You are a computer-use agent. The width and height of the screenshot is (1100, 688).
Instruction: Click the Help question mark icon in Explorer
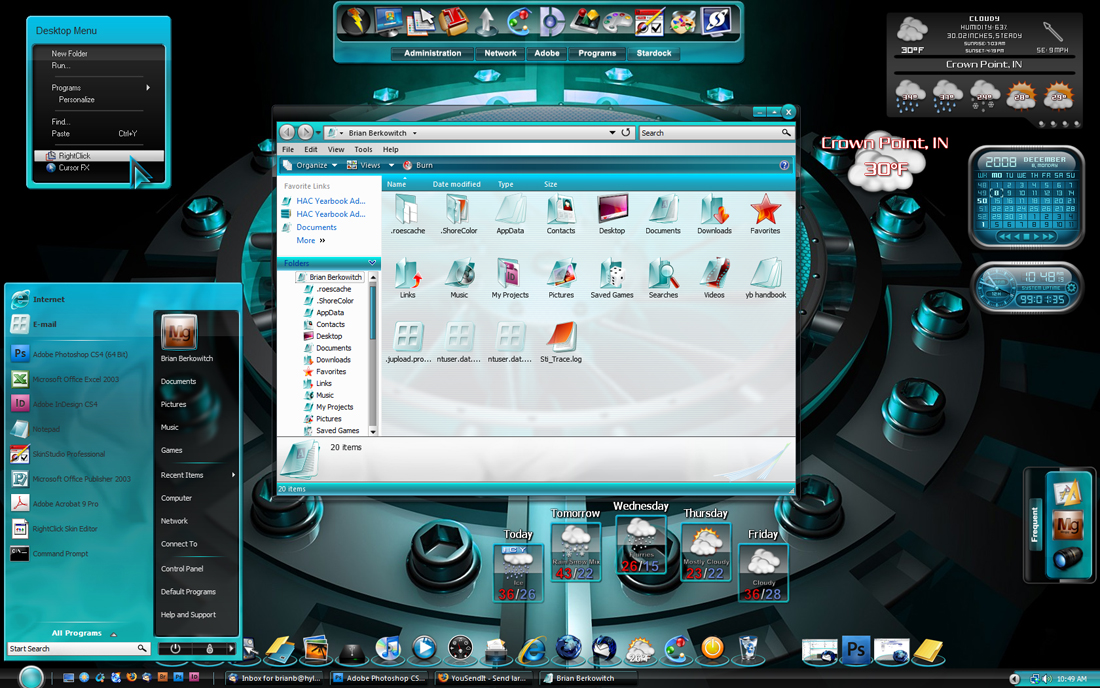[784, 166]
